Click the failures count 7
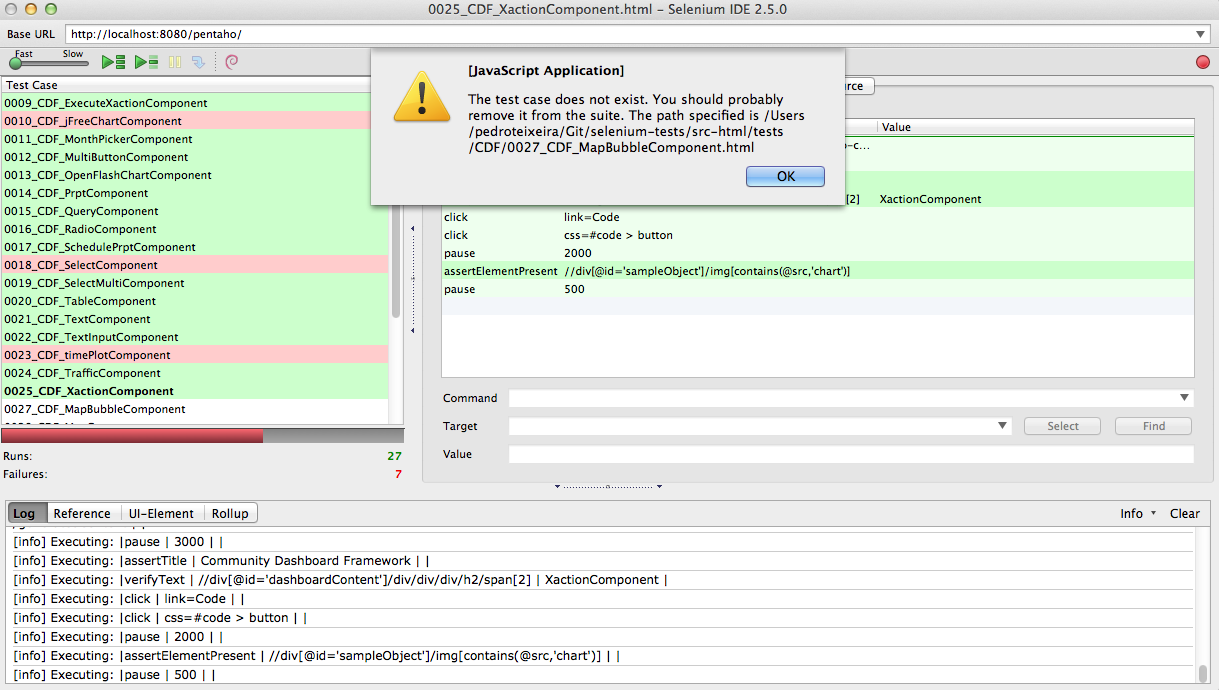The height and width of the screenshot is (690, 1219). (398, 474)
